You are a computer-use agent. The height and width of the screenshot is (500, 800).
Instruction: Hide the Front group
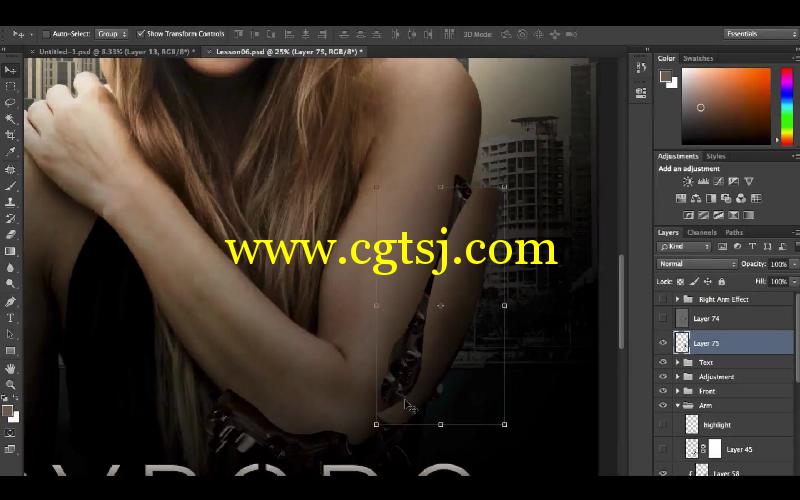point(663,391)
